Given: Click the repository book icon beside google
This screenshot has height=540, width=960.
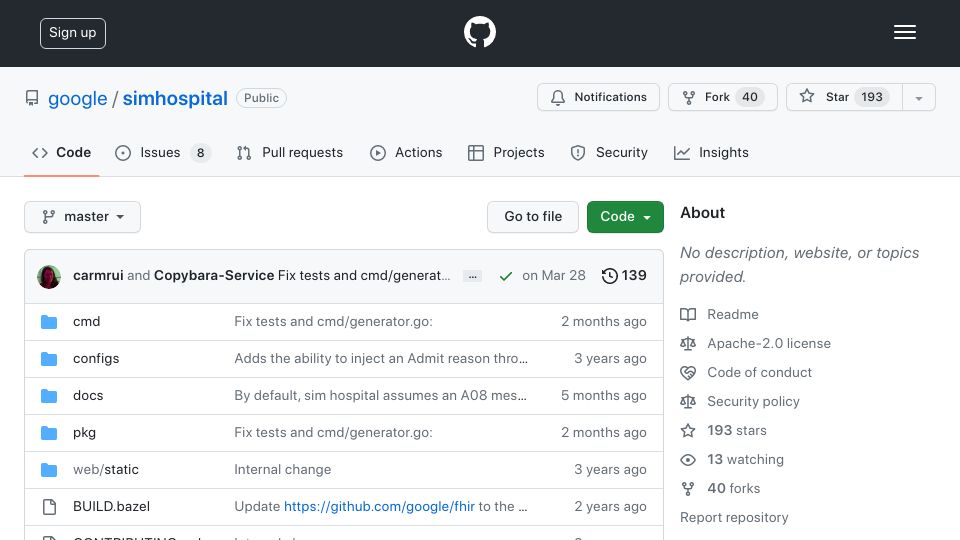Looking at the screenshot, I should [32, 98].
